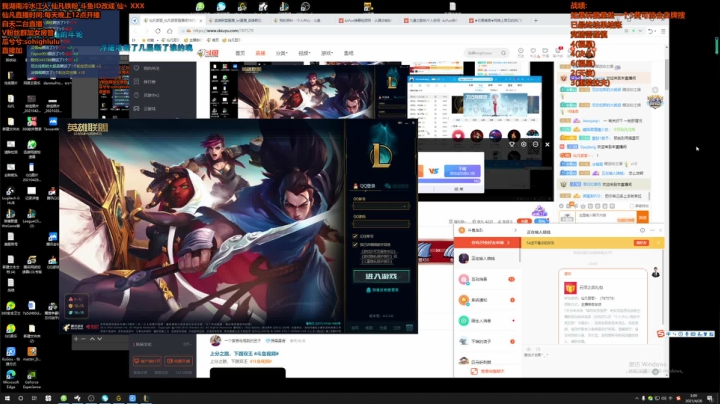The width and height of the screenshot is (720, 404).
Task: Open the 首页 menu on Douyu navigation
Action: pos(240,53)
